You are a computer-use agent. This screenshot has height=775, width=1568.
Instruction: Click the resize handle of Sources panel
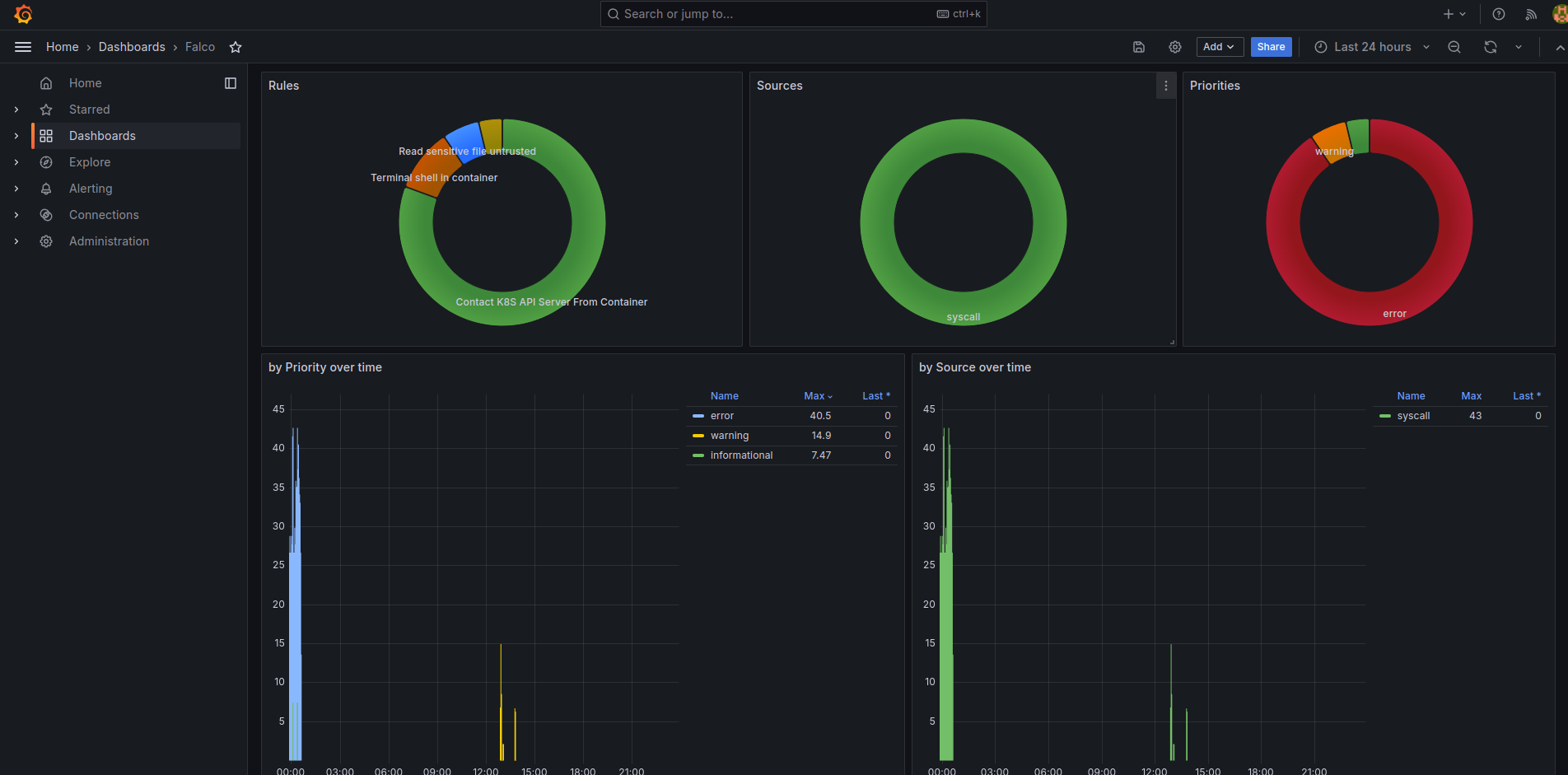1172,342
